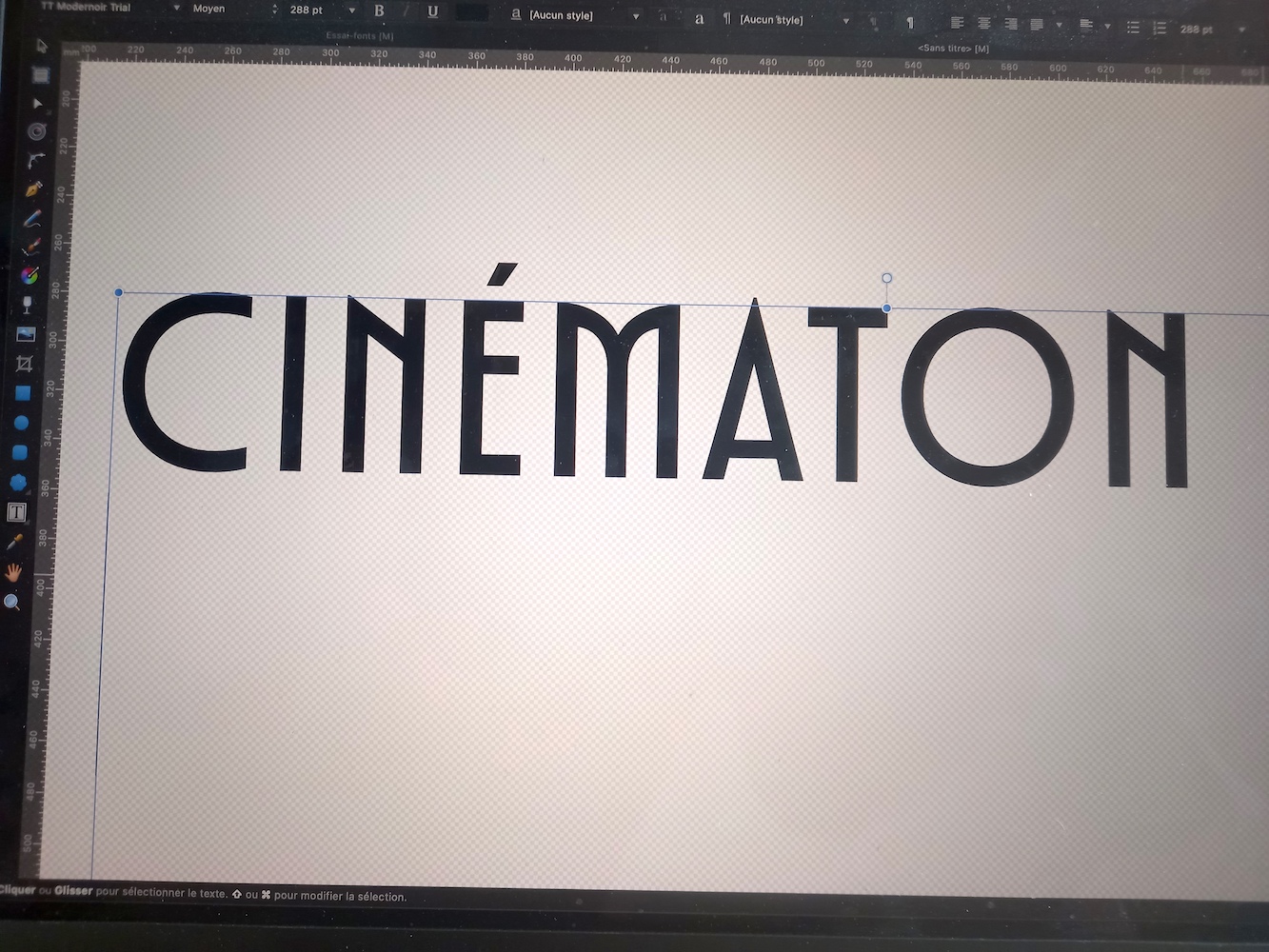Open the paragraph style Aucun style dropdown
The height and width of the screenshot is (952, 1269).
pos(845,20)
